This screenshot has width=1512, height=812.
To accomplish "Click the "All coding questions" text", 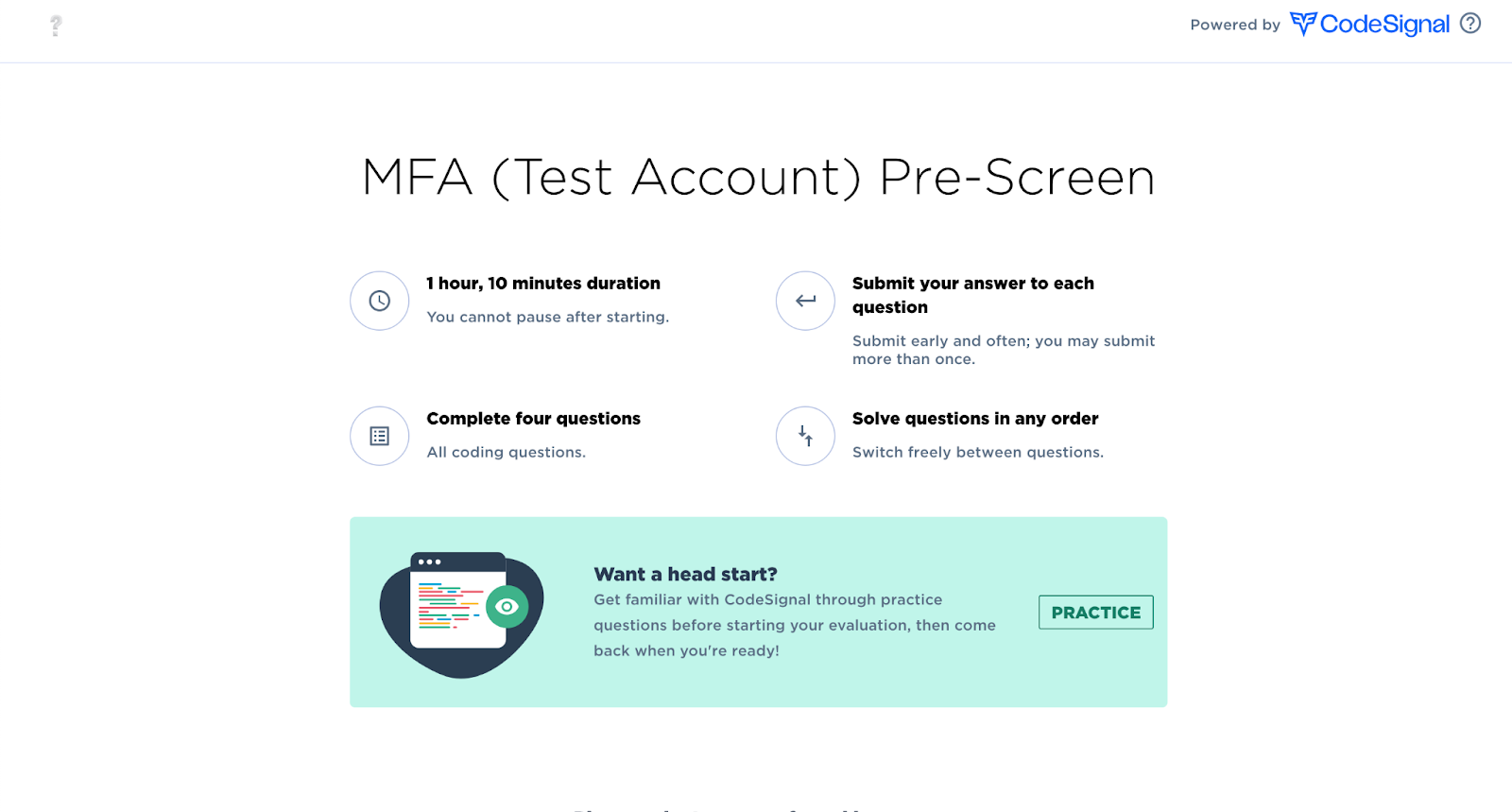I will click(506, 452).
